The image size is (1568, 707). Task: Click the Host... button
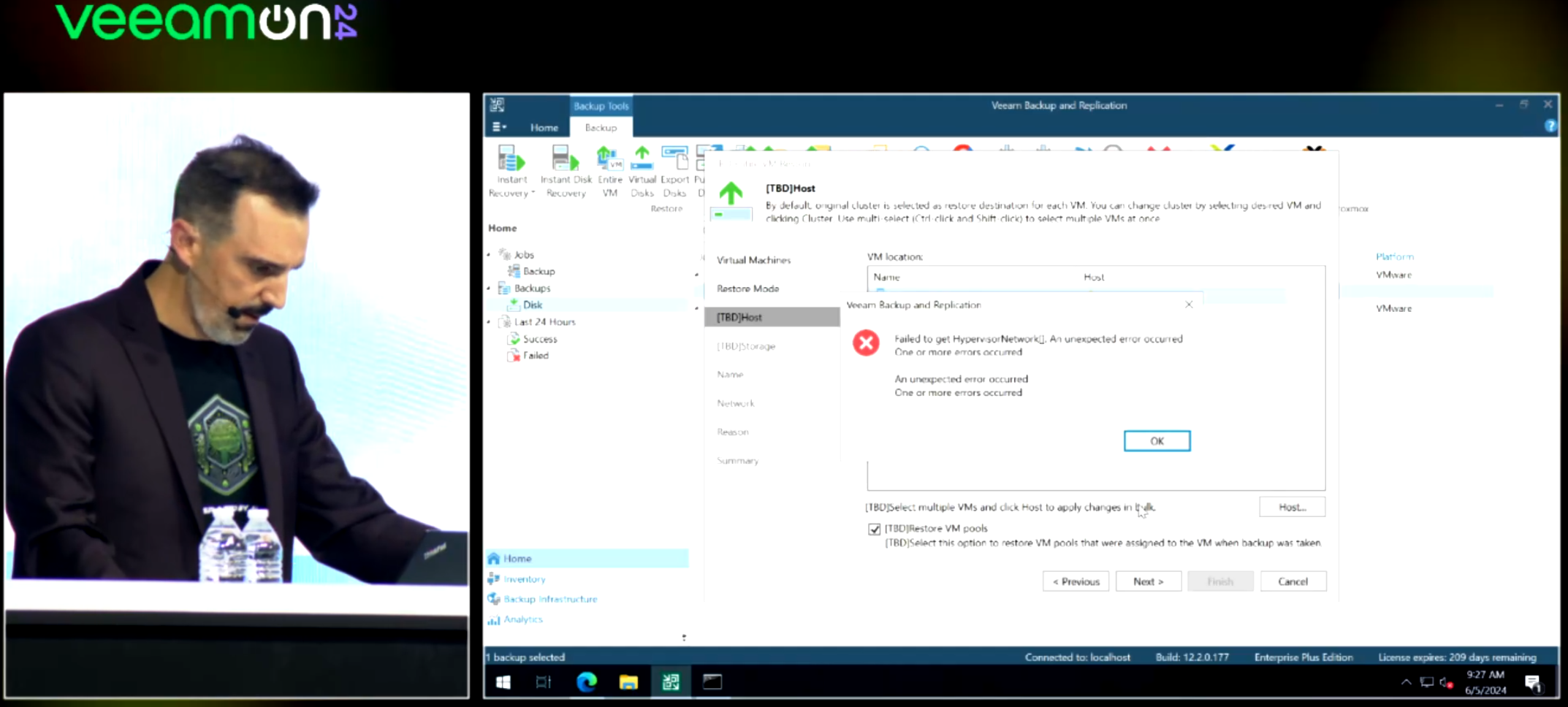1292,507
